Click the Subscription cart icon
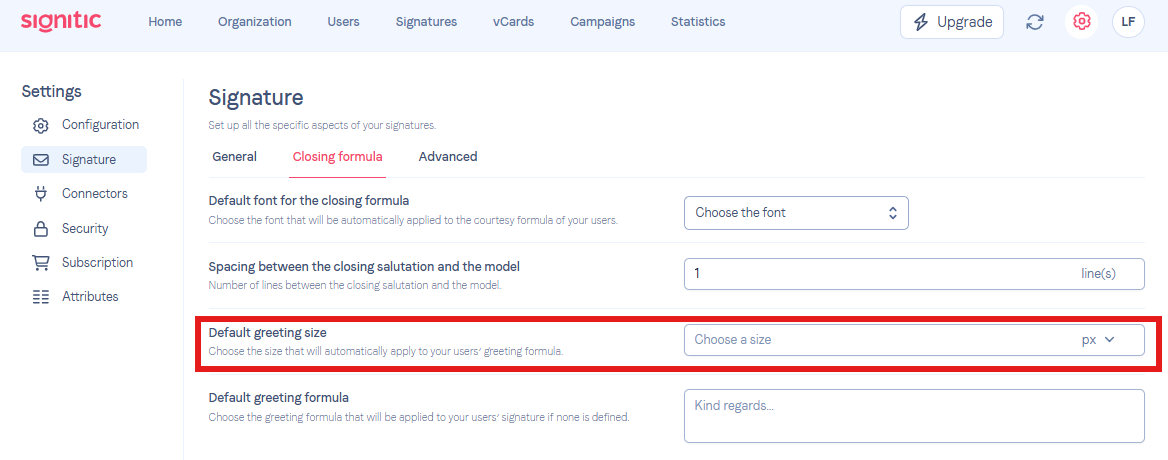 pyautogui.click(x=40, y=263)
